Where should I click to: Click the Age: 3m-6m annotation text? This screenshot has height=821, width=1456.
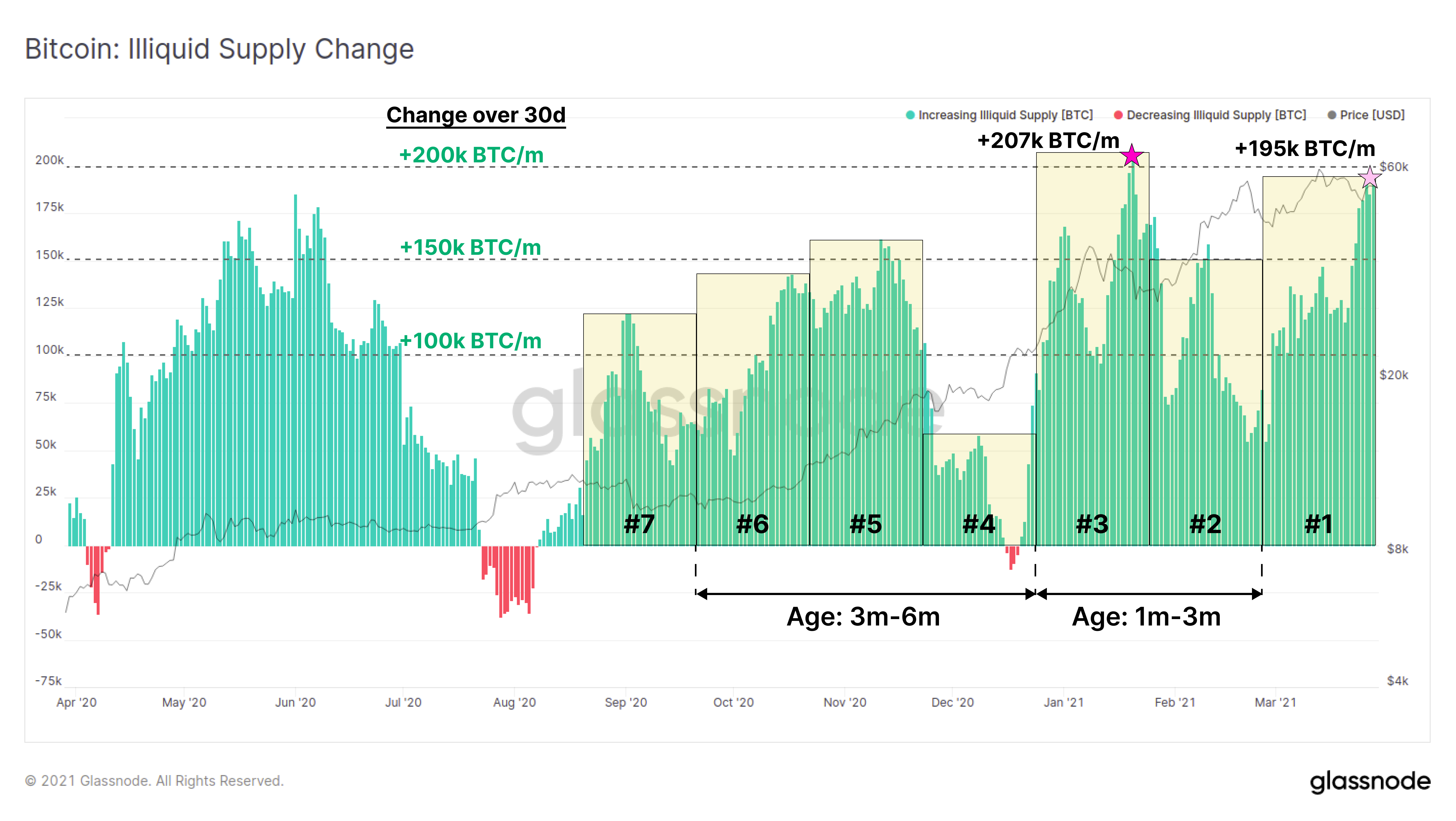(863, 616)
